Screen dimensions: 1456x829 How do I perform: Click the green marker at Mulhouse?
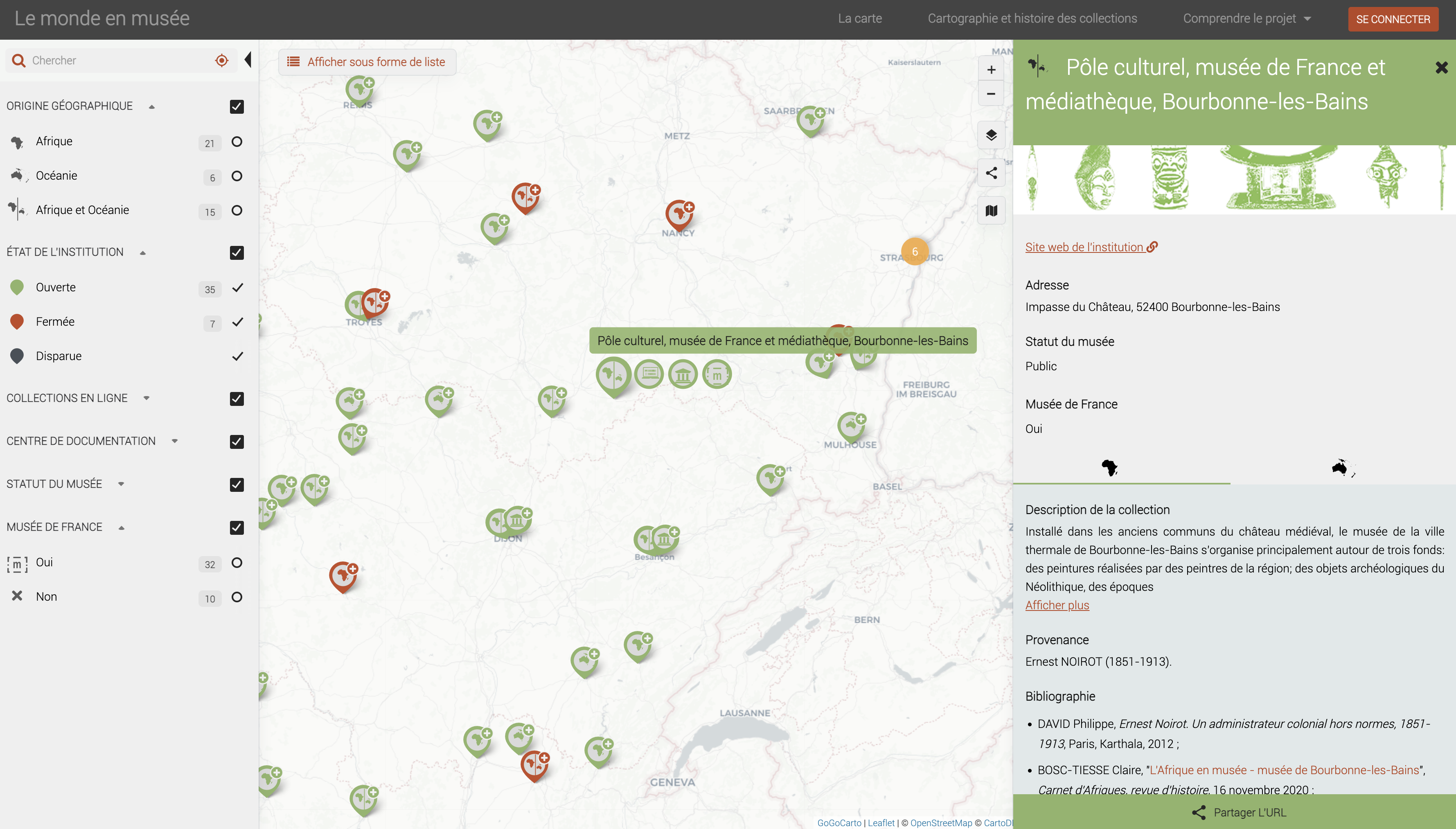(x=851, y=427)
